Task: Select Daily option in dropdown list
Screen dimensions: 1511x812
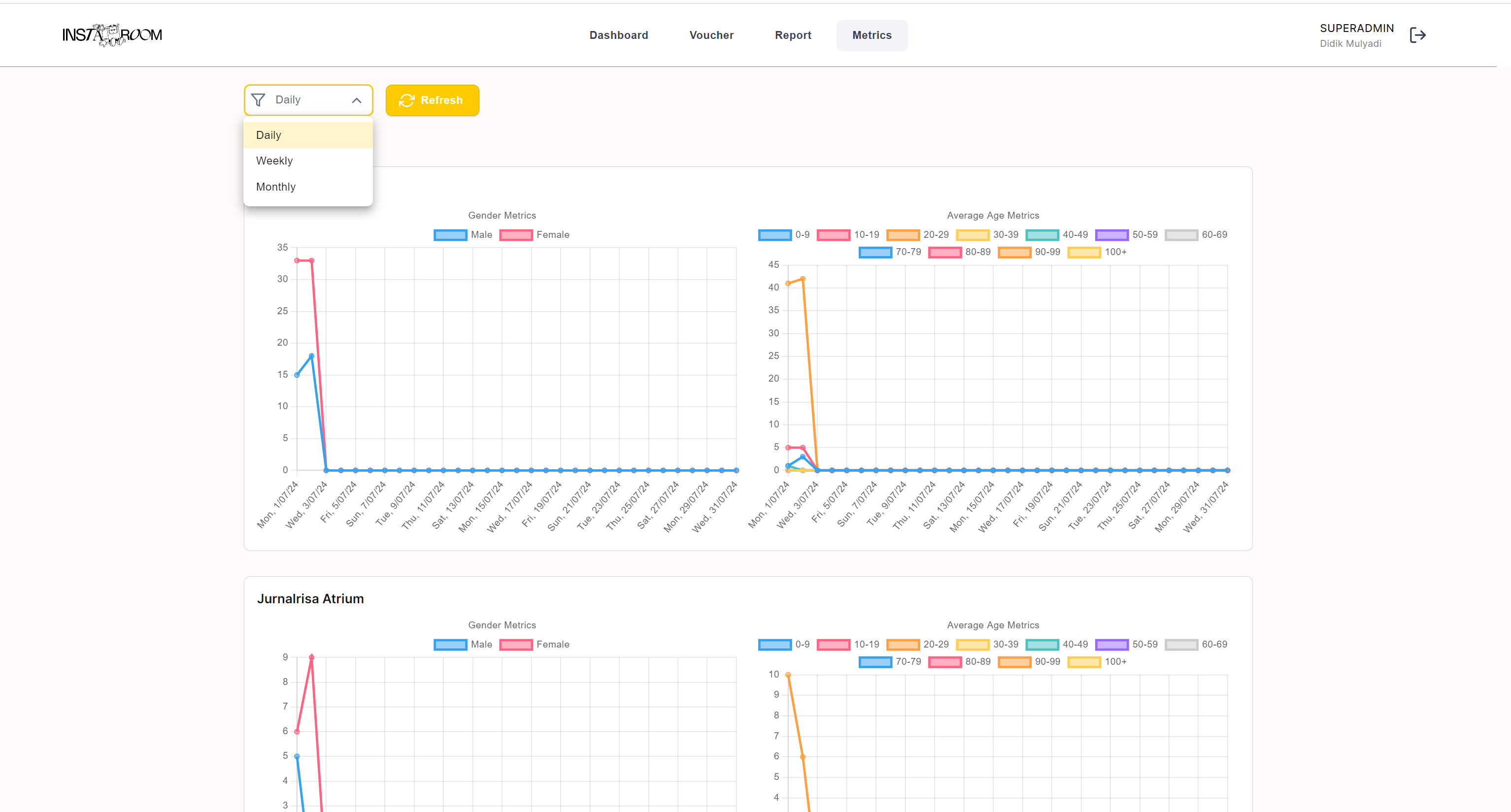Action: pos(269,135)
